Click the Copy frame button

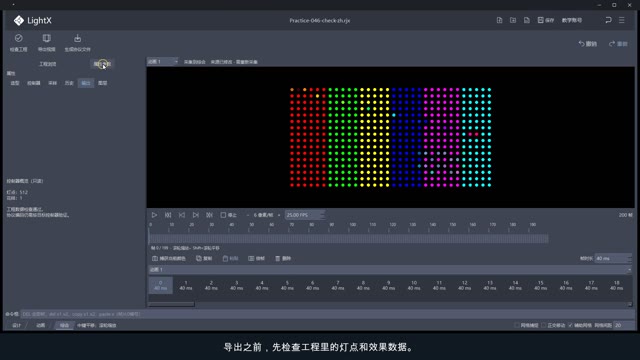[204, 258]
